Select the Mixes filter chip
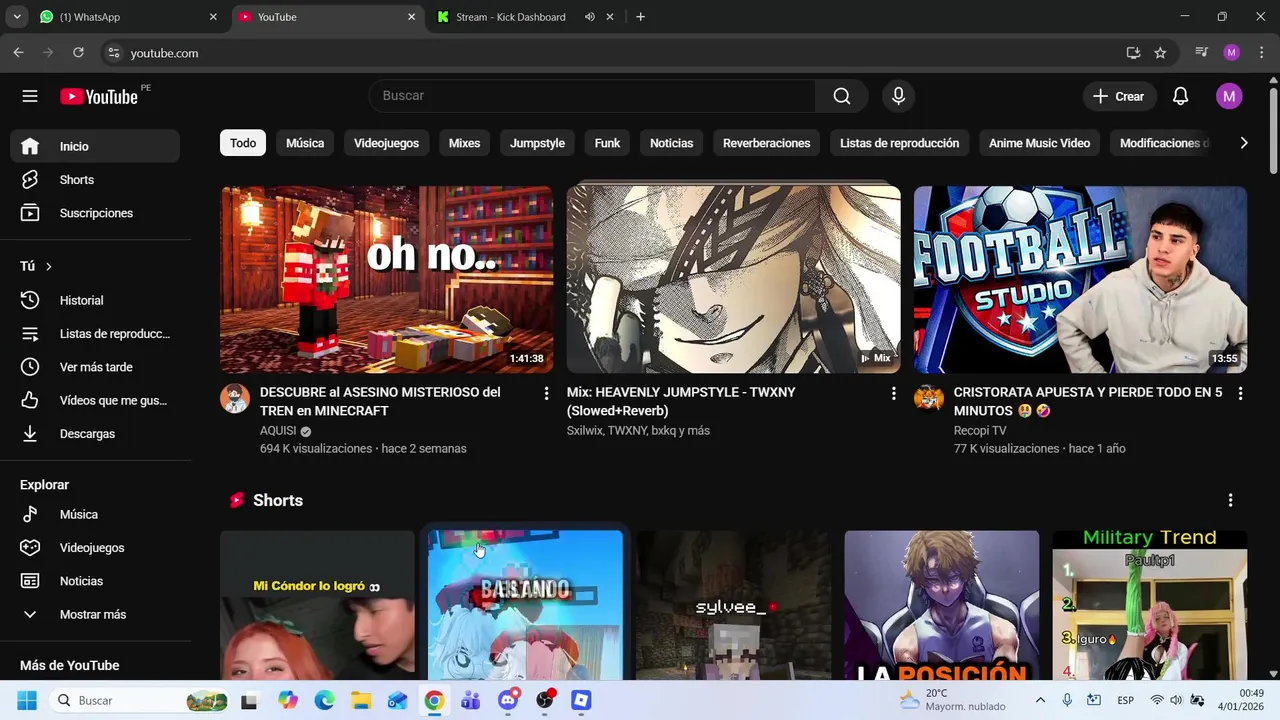The height and width of the screenshot is (720, 1280). click(x=464, y=143)
